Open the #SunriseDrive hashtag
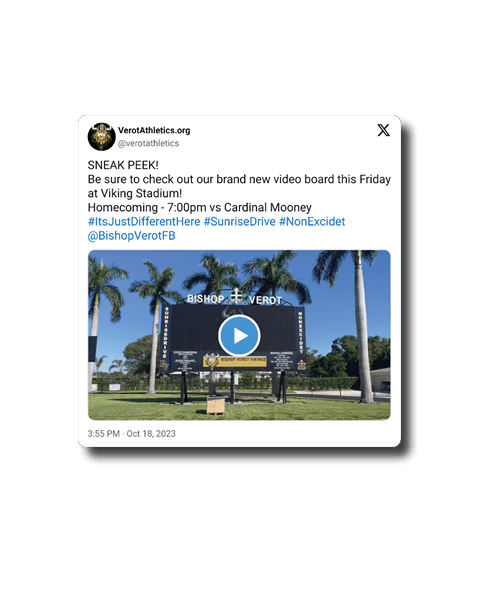This screenshot has width=498, height=589. coord(240,222)
